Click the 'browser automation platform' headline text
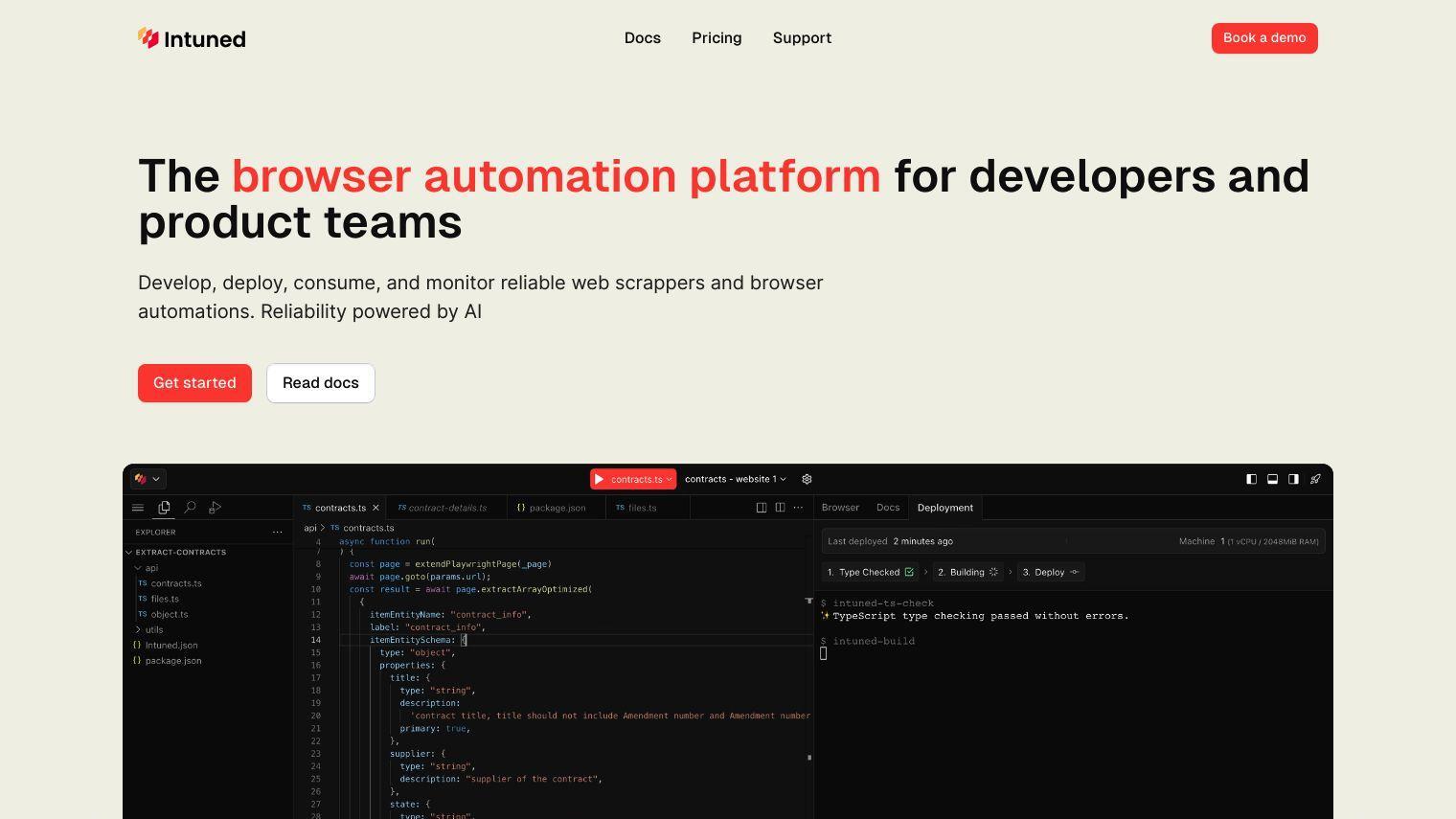This screenshot has width=1456, height=819. (x=556, y=176)
